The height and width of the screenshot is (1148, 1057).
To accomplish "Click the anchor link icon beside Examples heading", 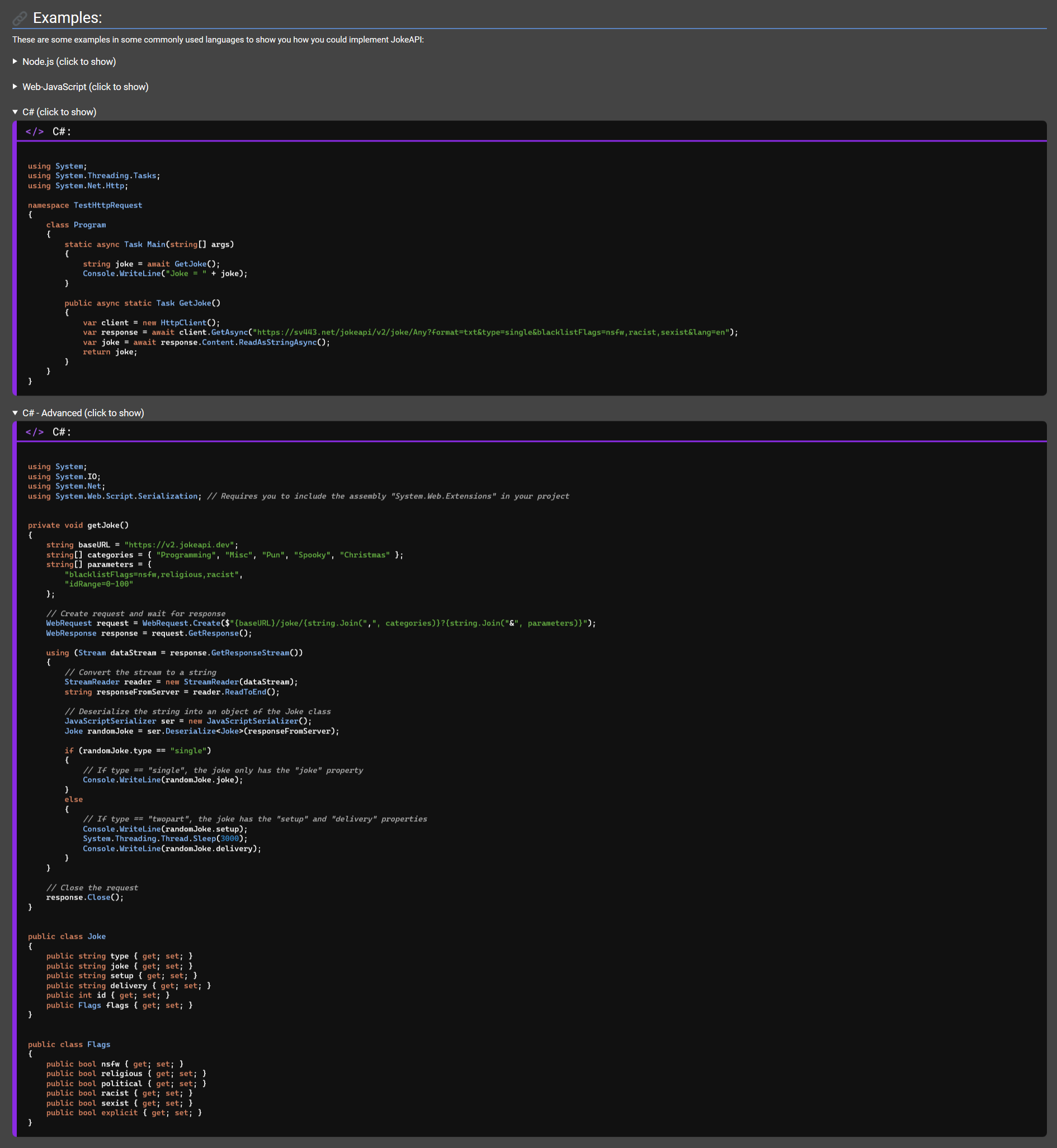I will [20, 18].
